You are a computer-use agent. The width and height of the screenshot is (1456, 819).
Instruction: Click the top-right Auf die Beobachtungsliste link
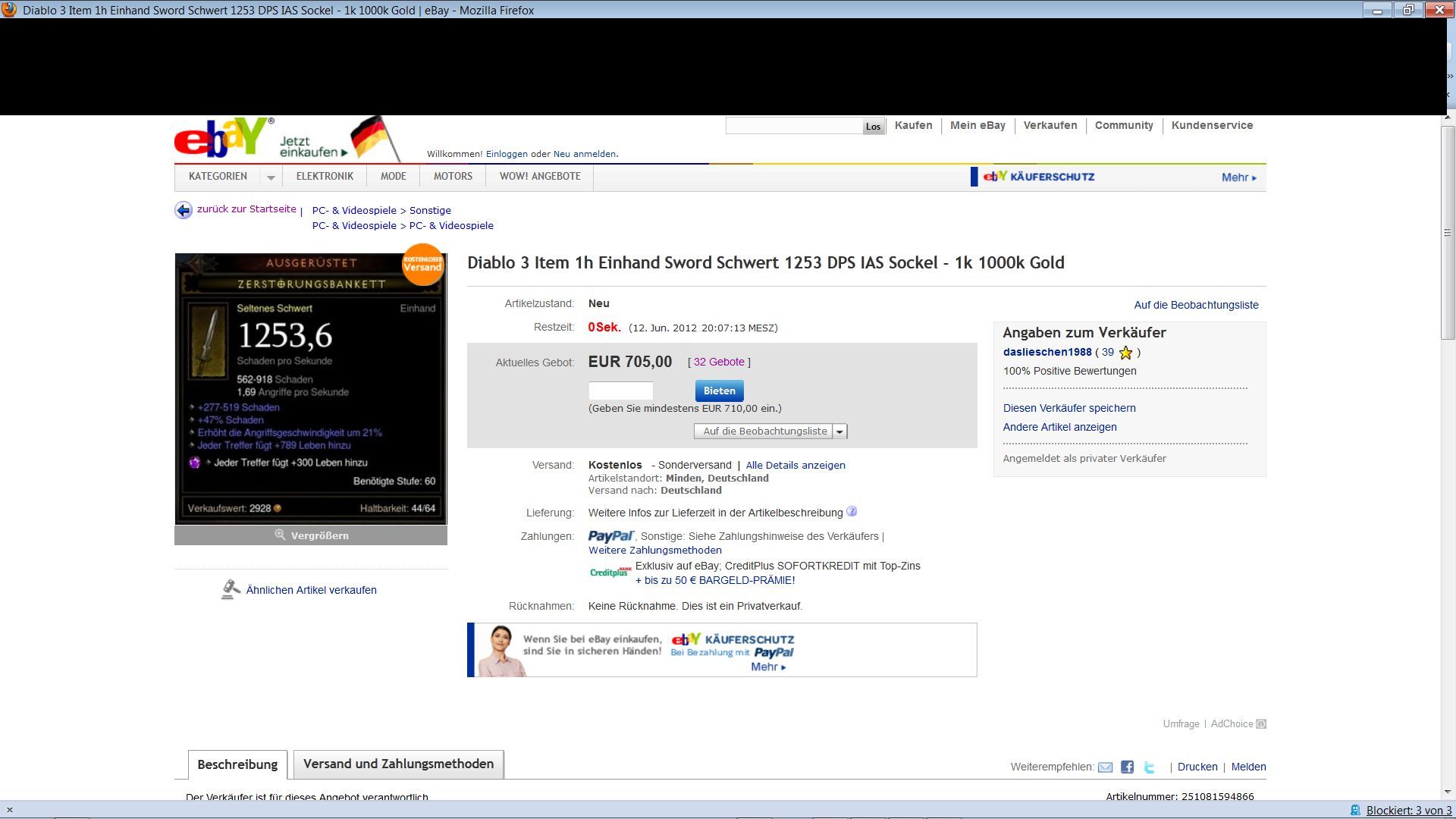[1196, 305]
